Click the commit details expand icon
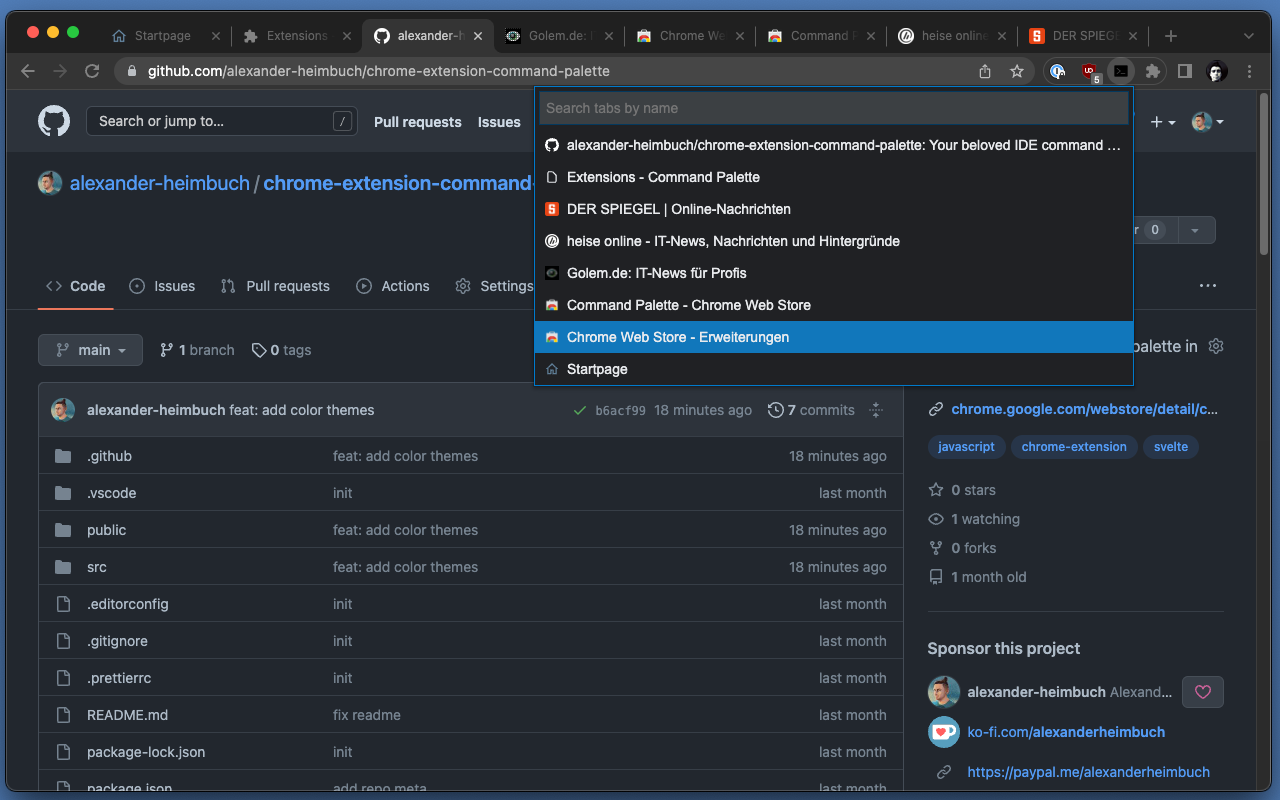 click(x=876, y=410)
